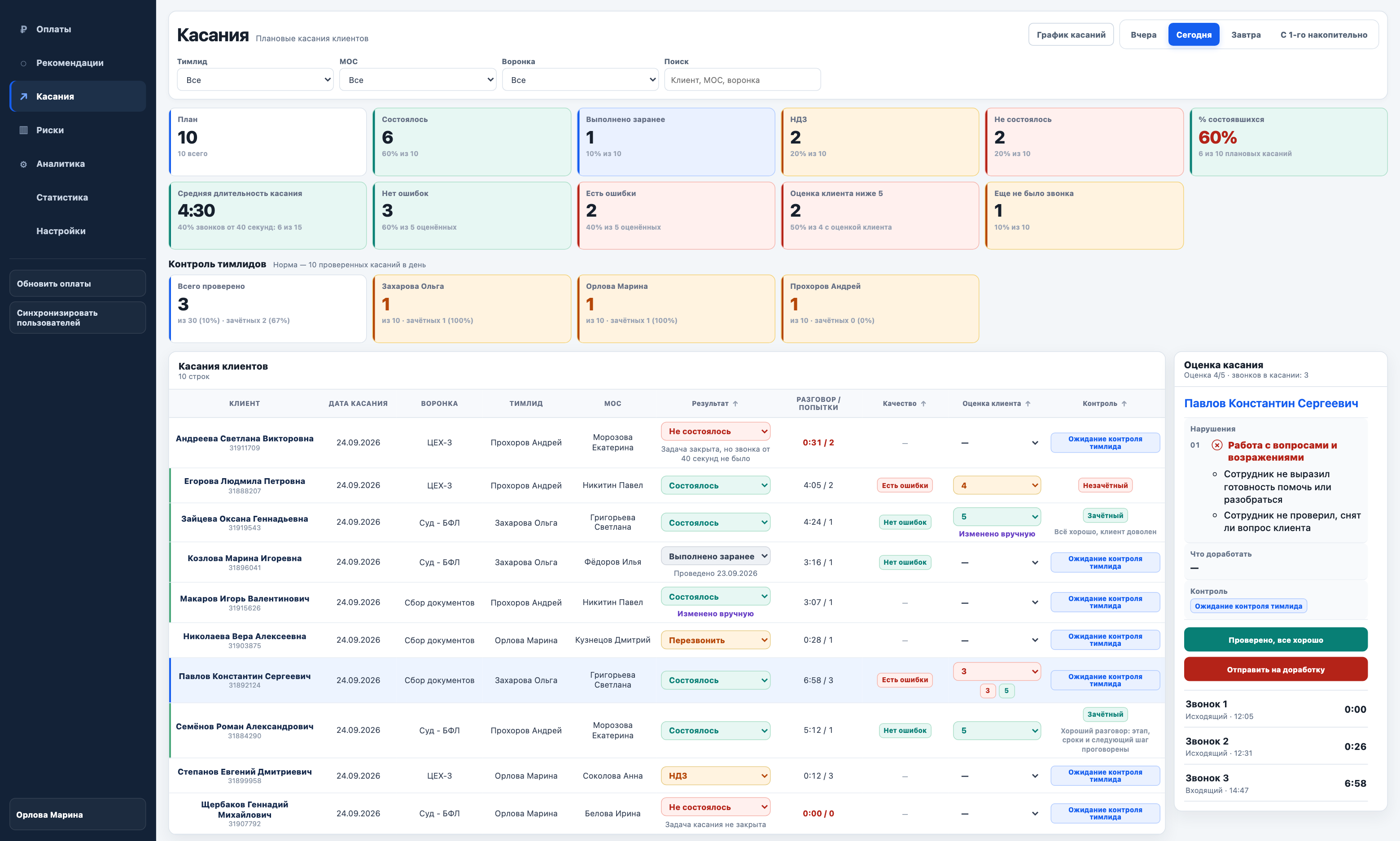Click the ruble icon next to Оплаты

(23, 30)
